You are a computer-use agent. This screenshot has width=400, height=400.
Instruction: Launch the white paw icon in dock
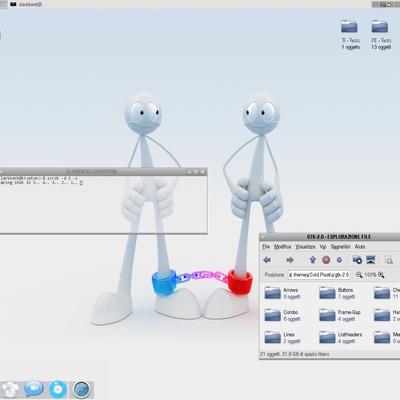point(10,389)
